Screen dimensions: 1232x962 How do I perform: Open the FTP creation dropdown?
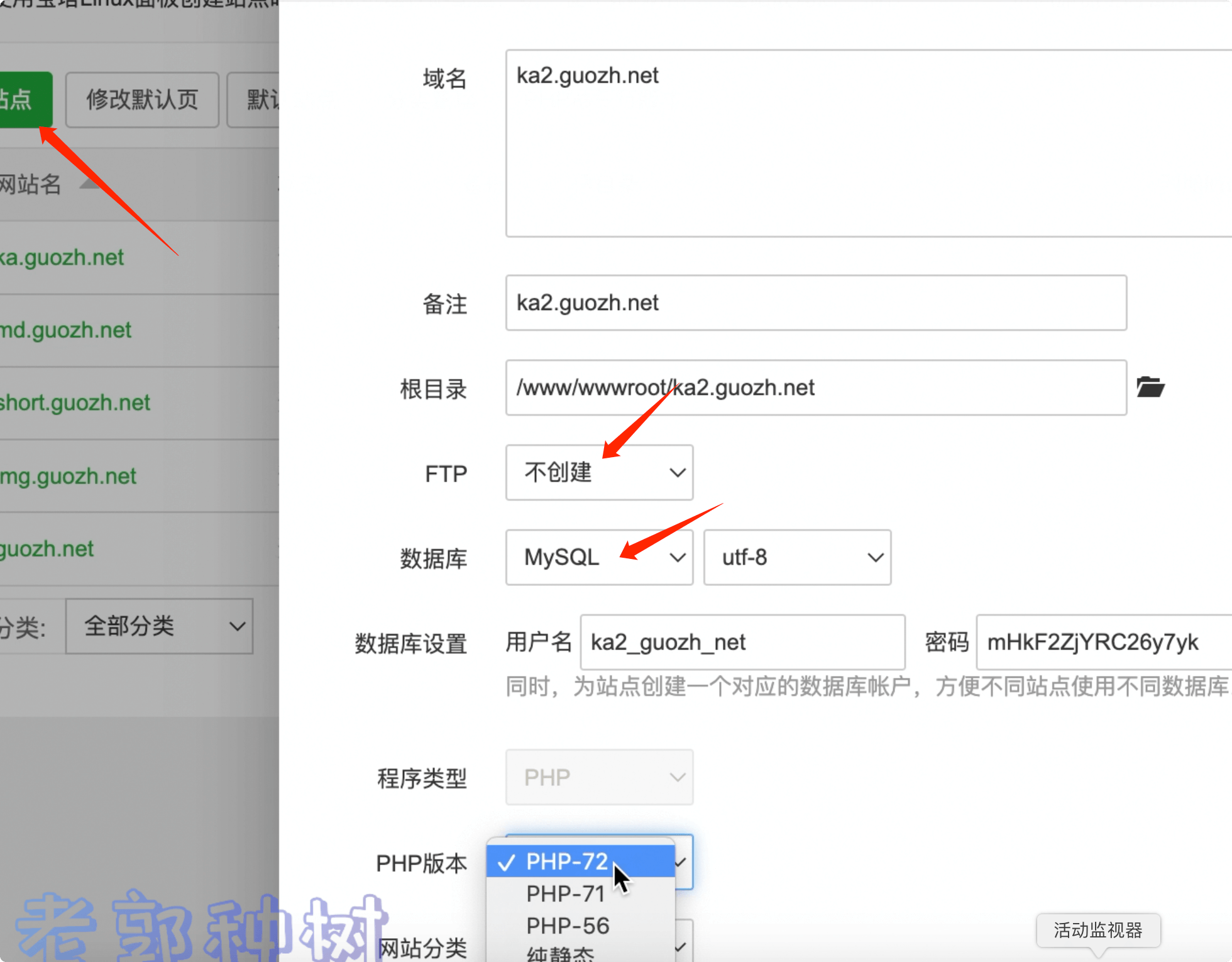[599, 473]
